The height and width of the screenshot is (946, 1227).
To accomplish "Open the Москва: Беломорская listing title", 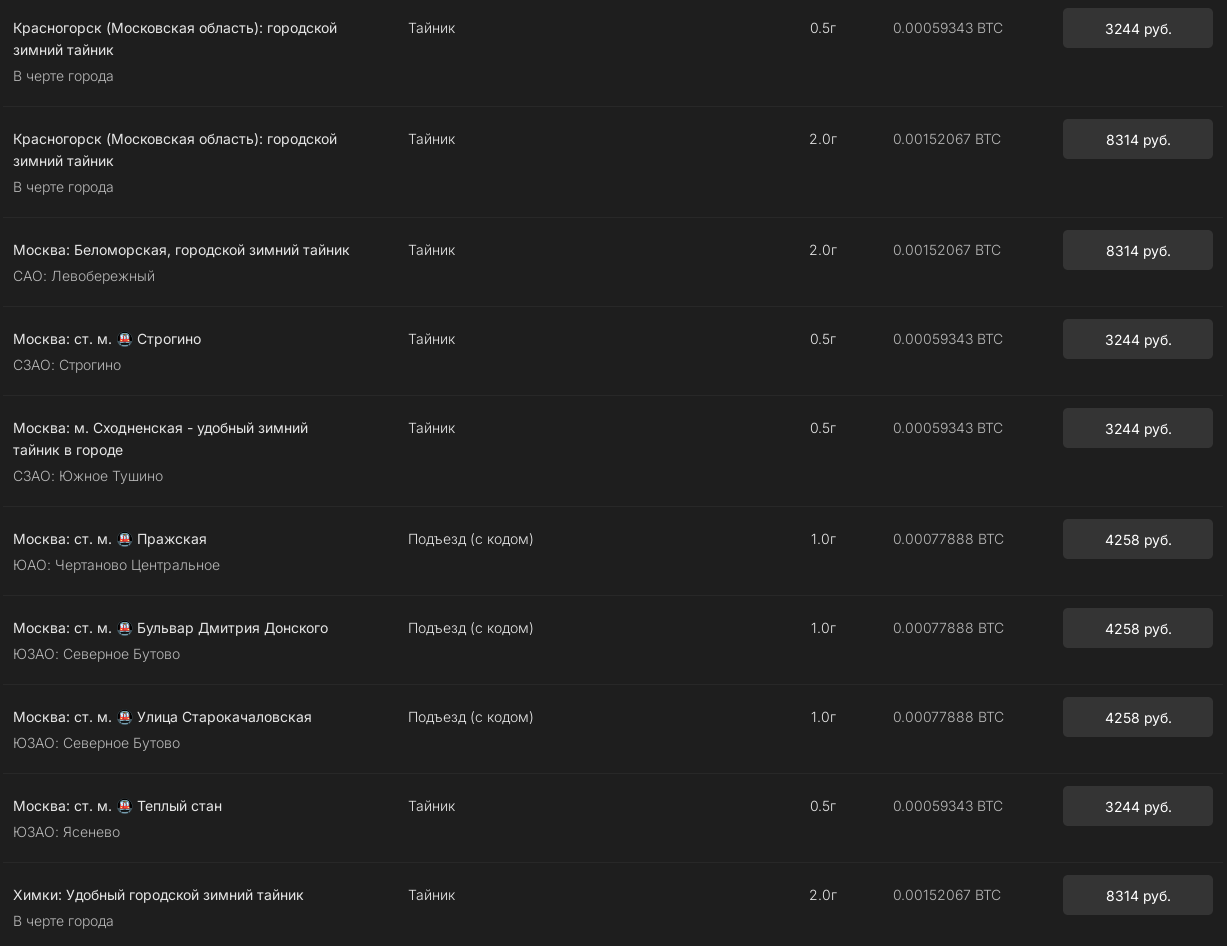I will click(181, 250).
